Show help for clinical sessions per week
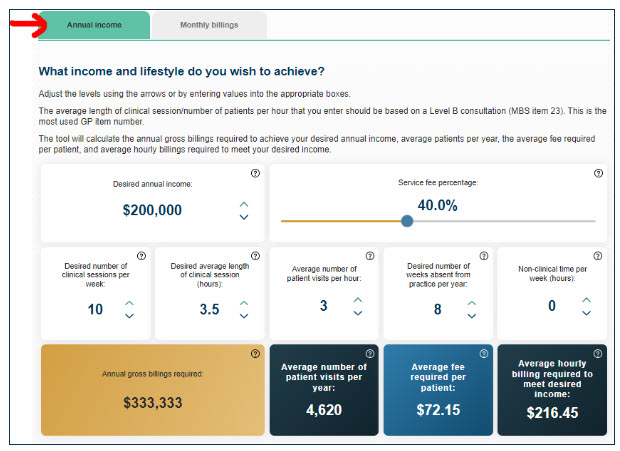 coord(140,256)
